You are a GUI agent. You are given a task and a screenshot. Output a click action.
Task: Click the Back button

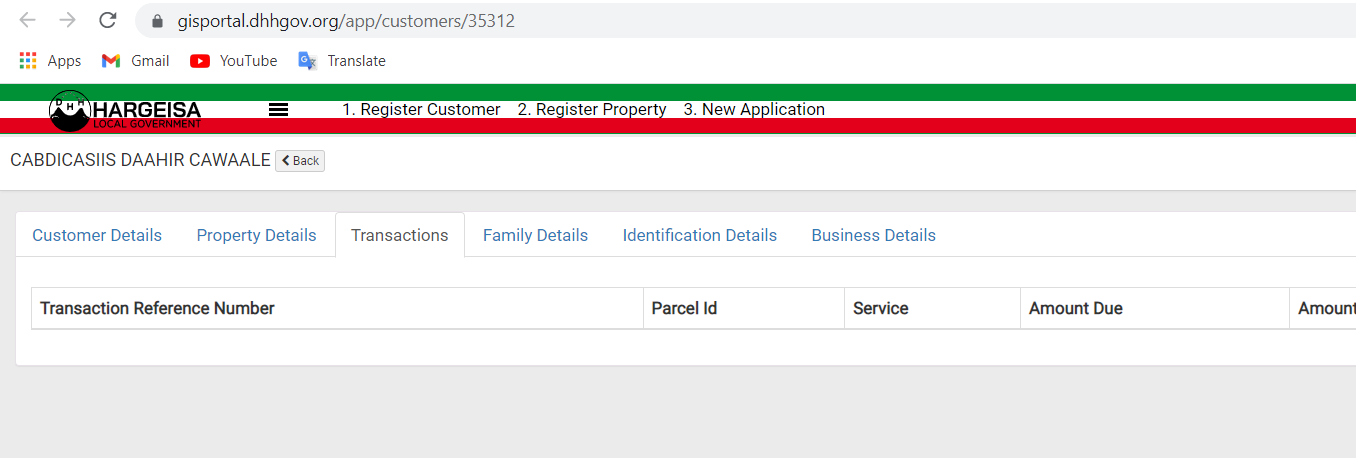[x=300, y=161]
